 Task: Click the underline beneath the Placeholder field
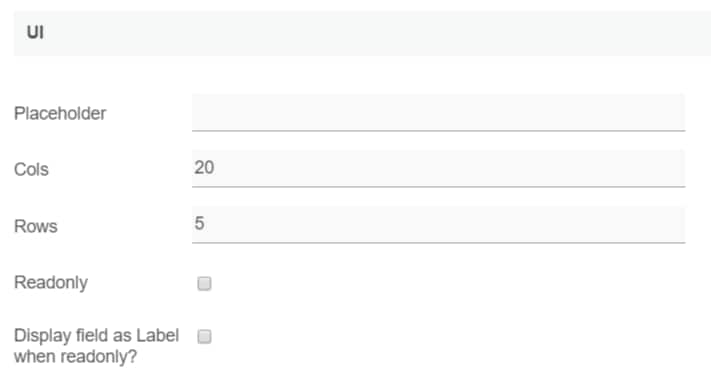click(x=438, y=131)
